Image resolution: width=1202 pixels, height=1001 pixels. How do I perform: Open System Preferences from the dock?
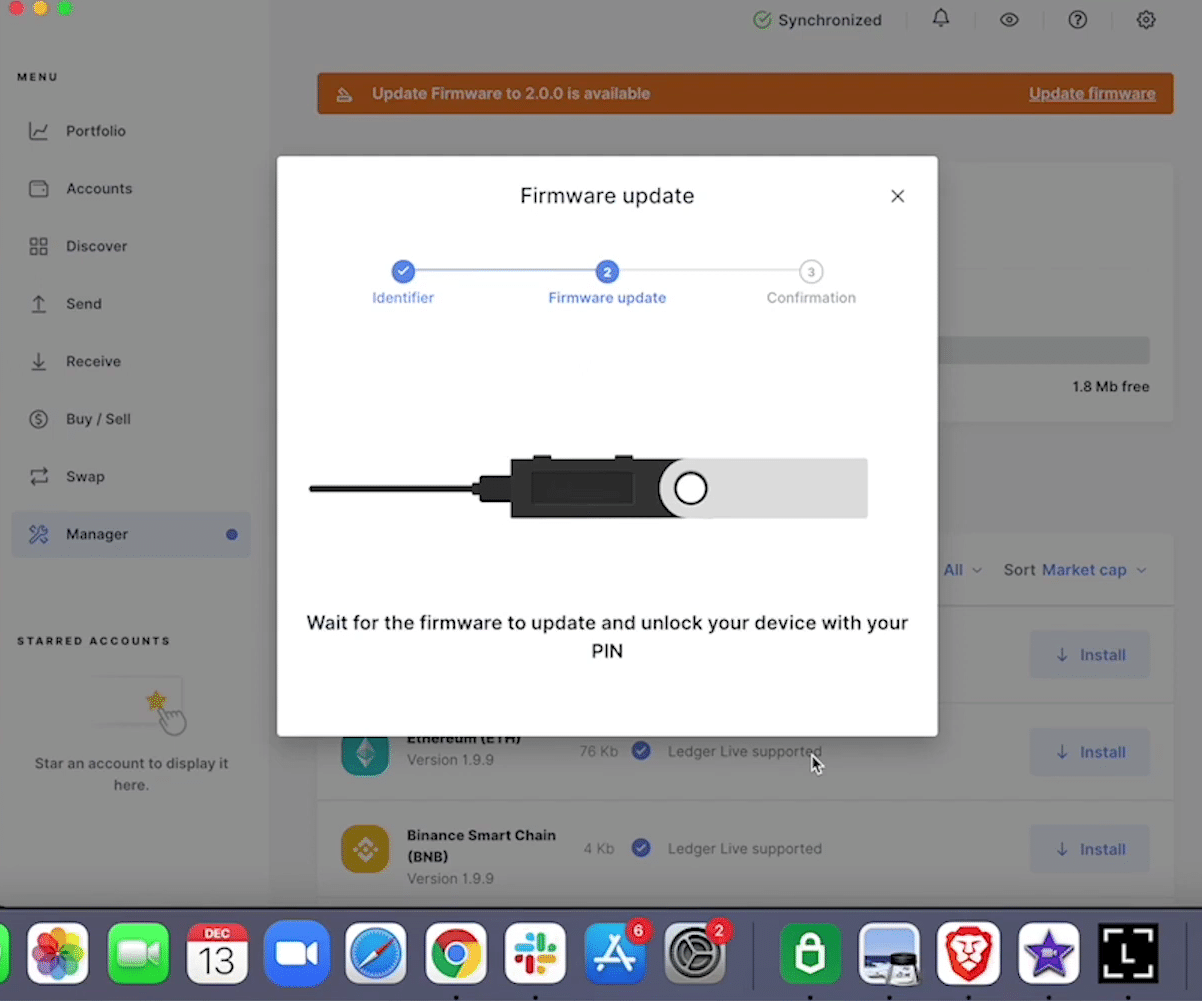[x=695, y=954]
